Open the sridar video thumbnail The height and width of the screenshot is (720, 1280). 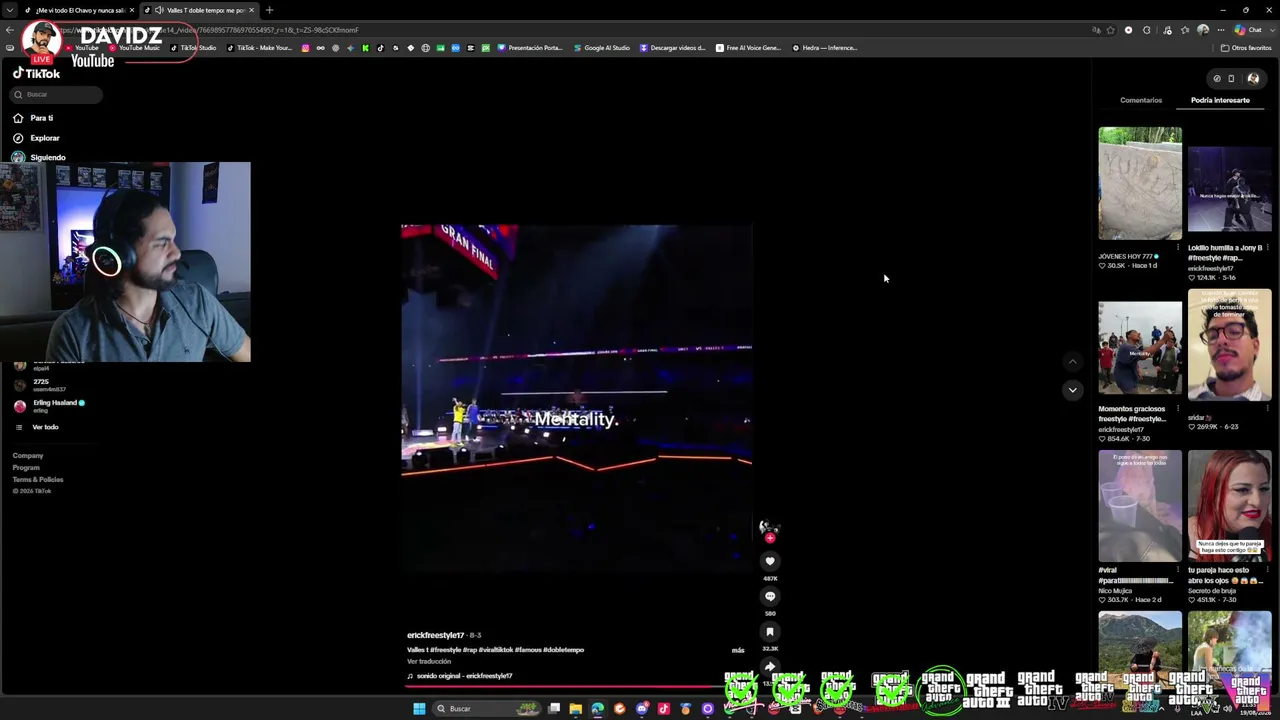1229,345
